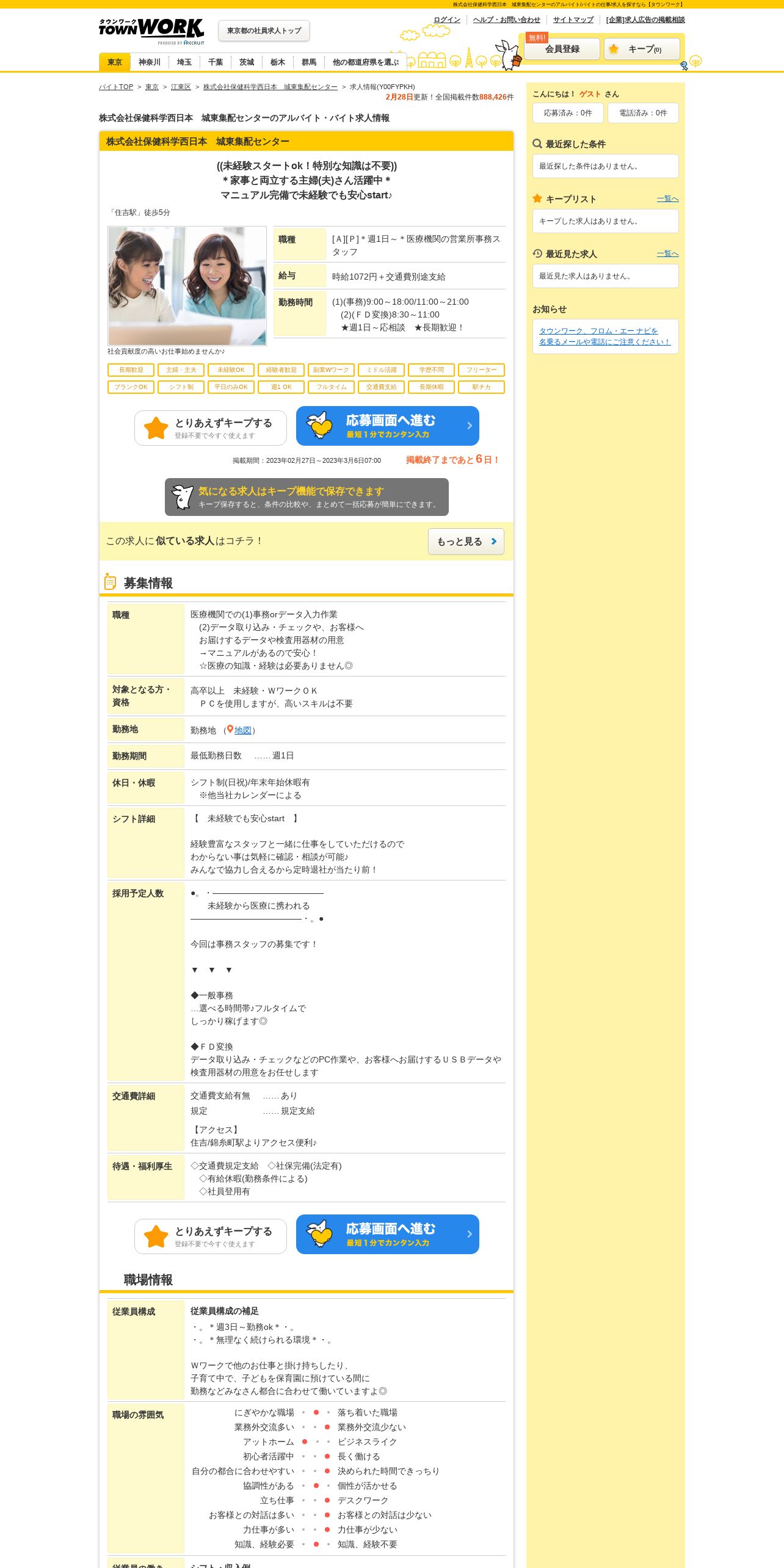The width and height of the screenshot is (784, 1568).
Task: Click the 週1 OK tag
Action: point(281,387)
